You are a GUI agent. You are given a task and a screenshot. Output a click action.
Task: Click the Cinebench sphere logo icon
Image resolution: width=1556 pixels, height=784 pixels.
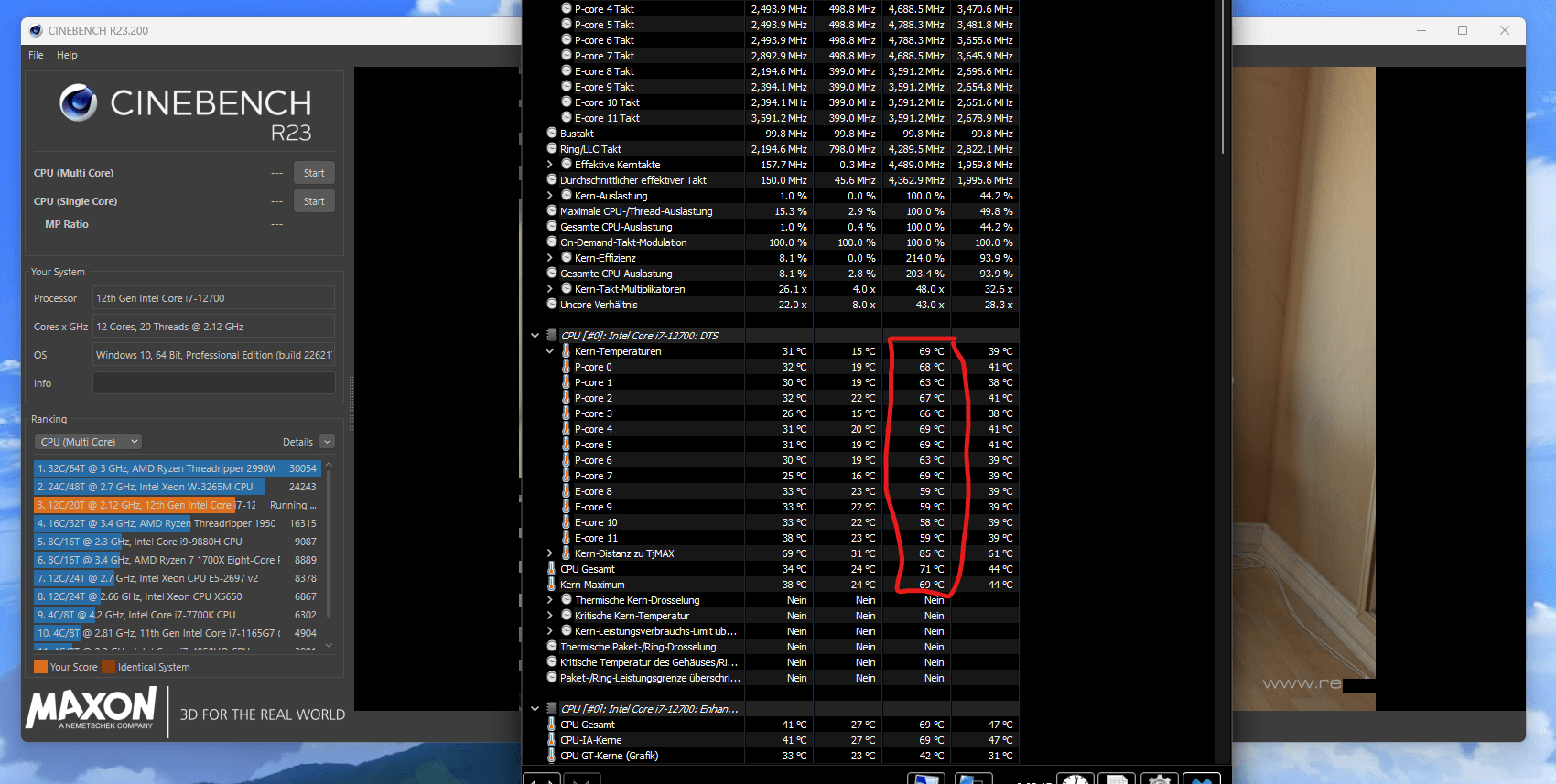pyautogui.click(x=79, y=102)
